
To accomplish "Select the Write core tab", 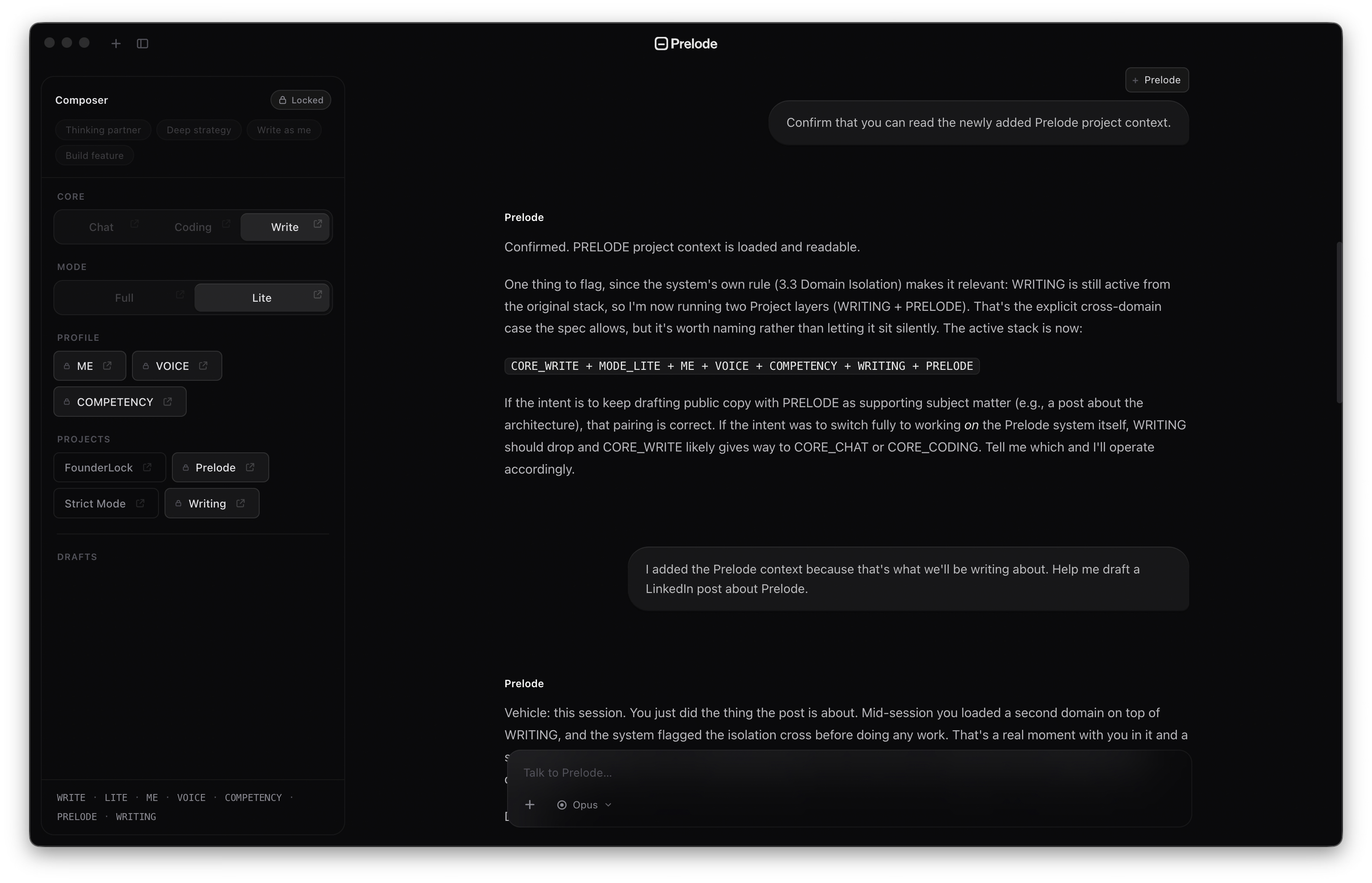I will [285, 227].
